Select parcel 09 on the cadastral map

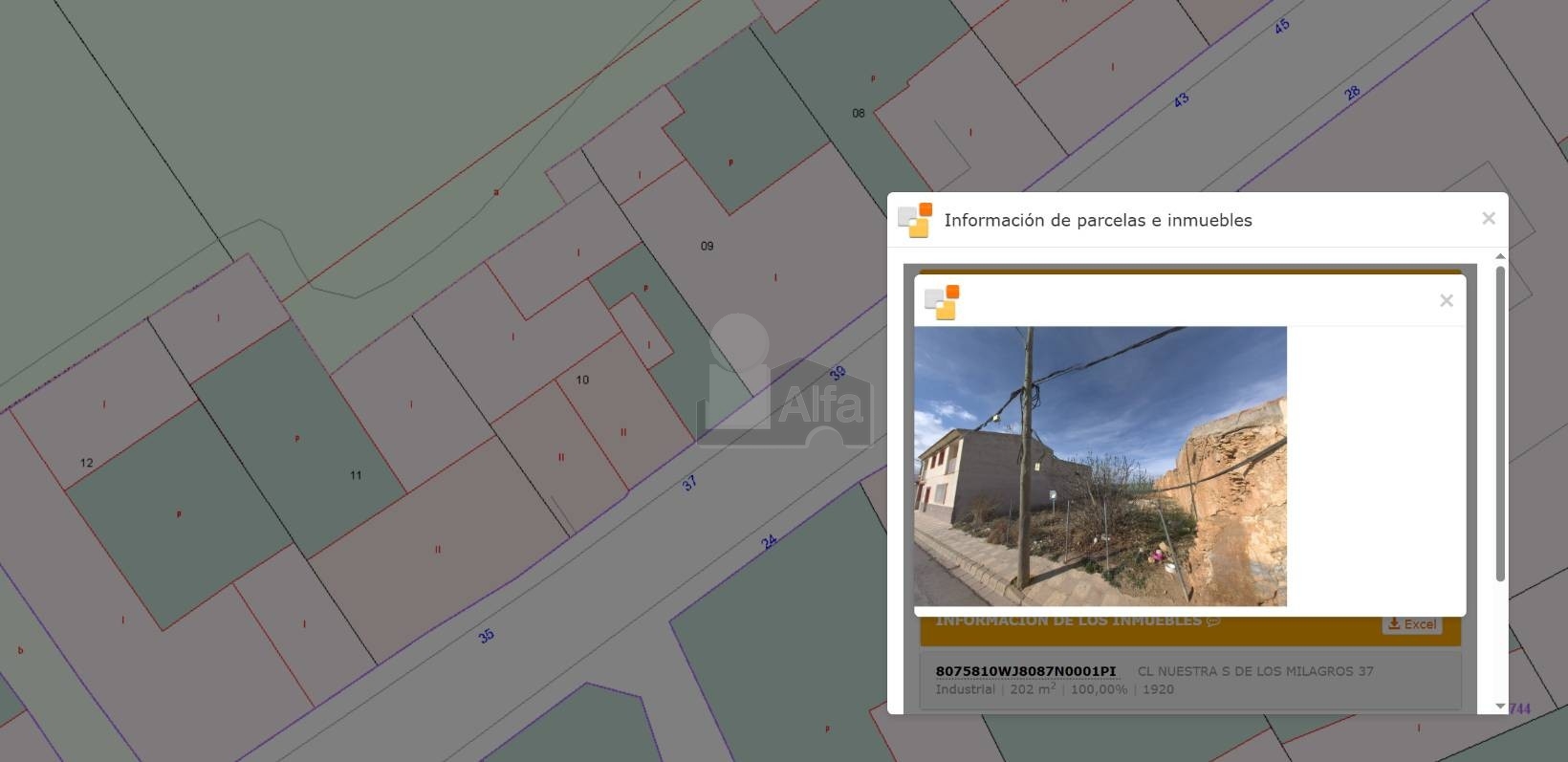[x=707, y=247]
